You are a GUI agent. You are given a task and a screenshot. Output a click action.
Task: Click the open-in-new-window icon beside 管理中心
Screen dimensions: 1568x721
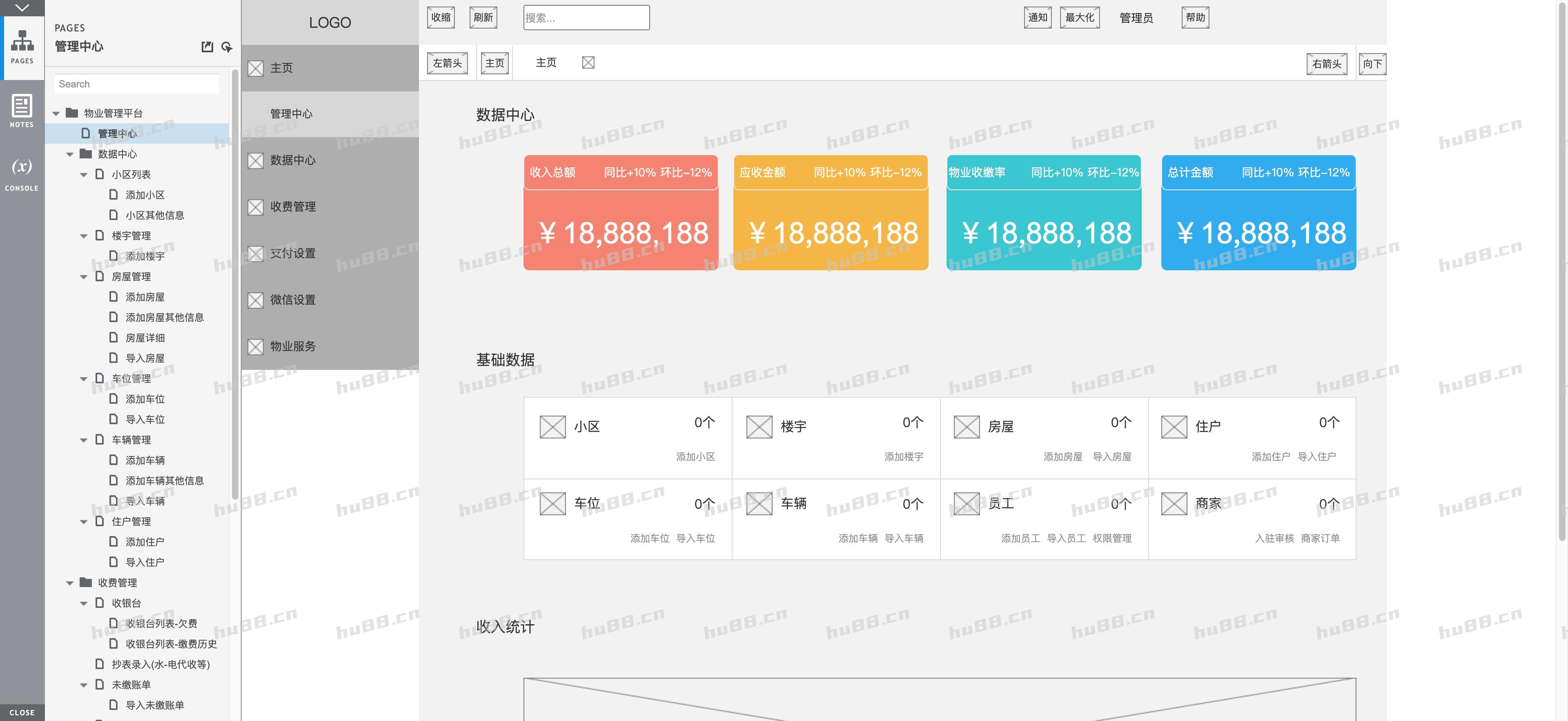click(x=207, y=47)
